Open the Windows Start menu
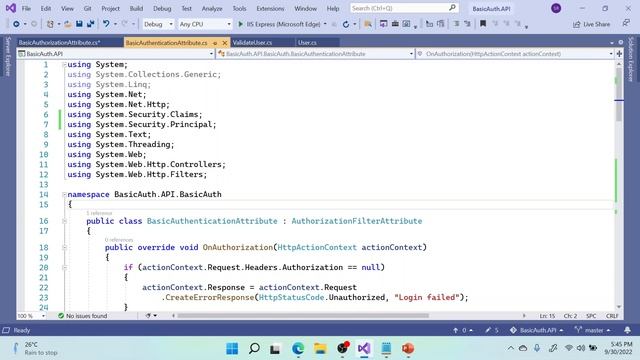The height and width of the screenshot is (360, 640). pos(232,349)
